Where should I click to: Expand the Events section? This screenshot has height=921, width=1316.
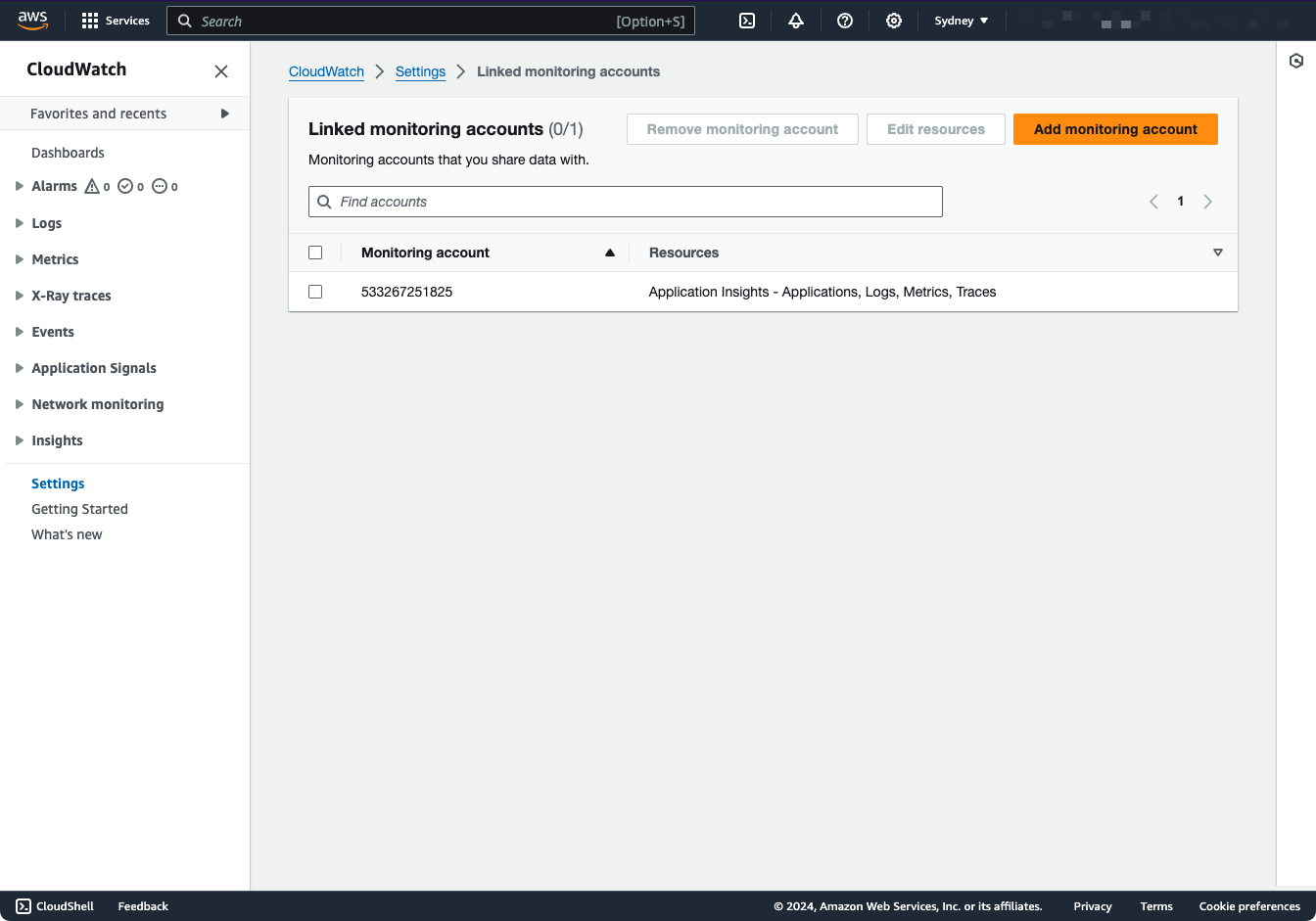[19, 332]
